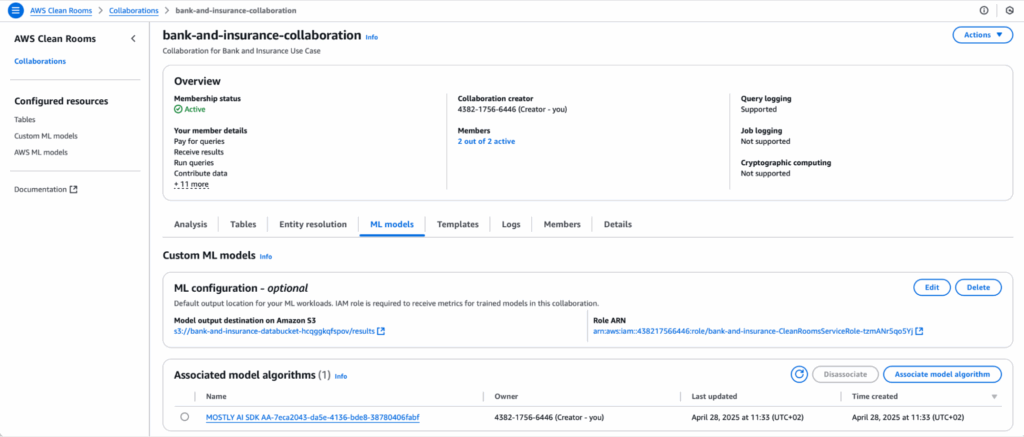The image size is (1024, 437).
Task: Click Collaborations in the sidebar
Action: pyautogui.click(x=40, y=61)
